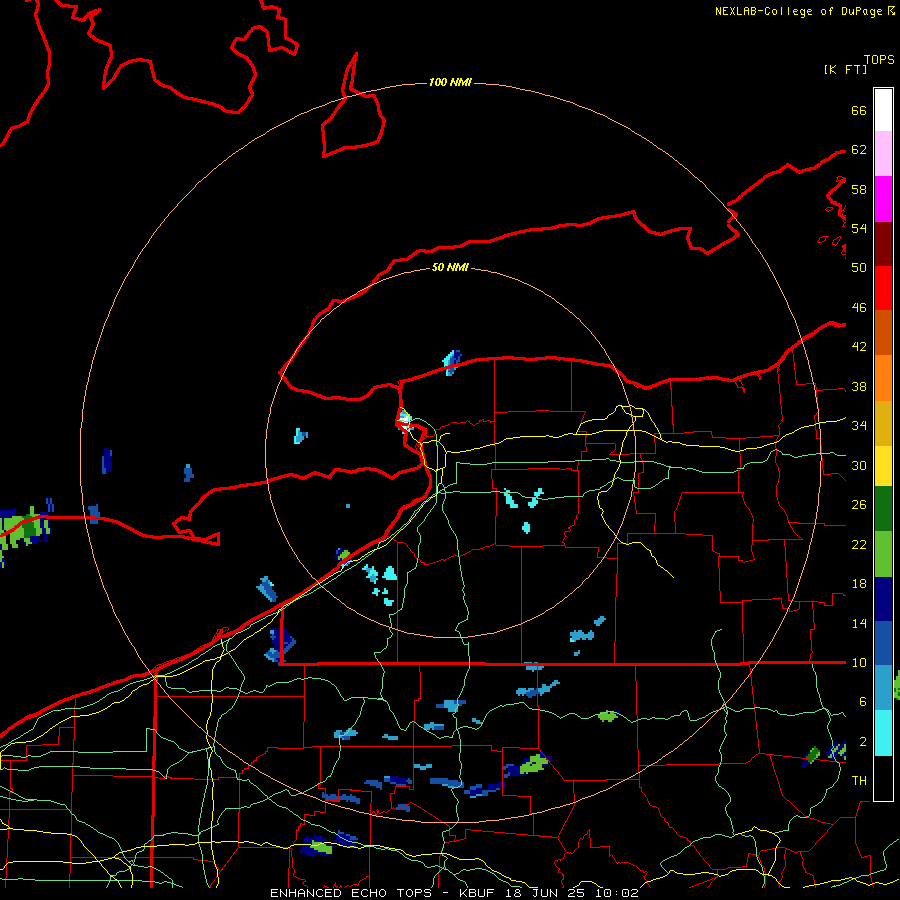This screenshot has height=900, width=900.
Task: Click the 58 legend value
Action: (x=859, y=189)
